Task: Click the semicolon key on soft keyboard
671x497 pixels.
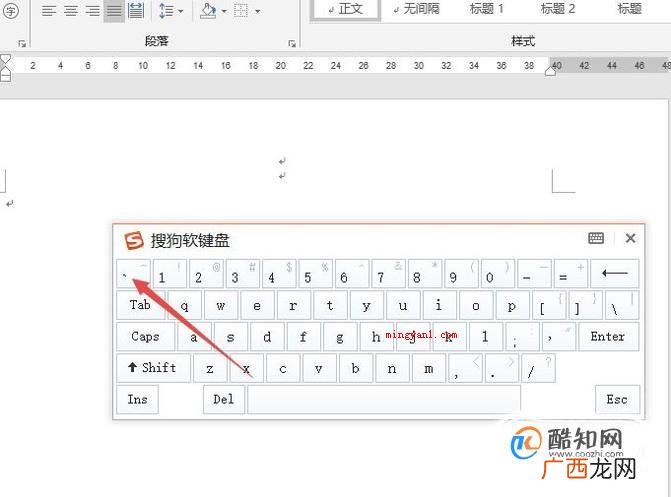Action: pos(522,336)
